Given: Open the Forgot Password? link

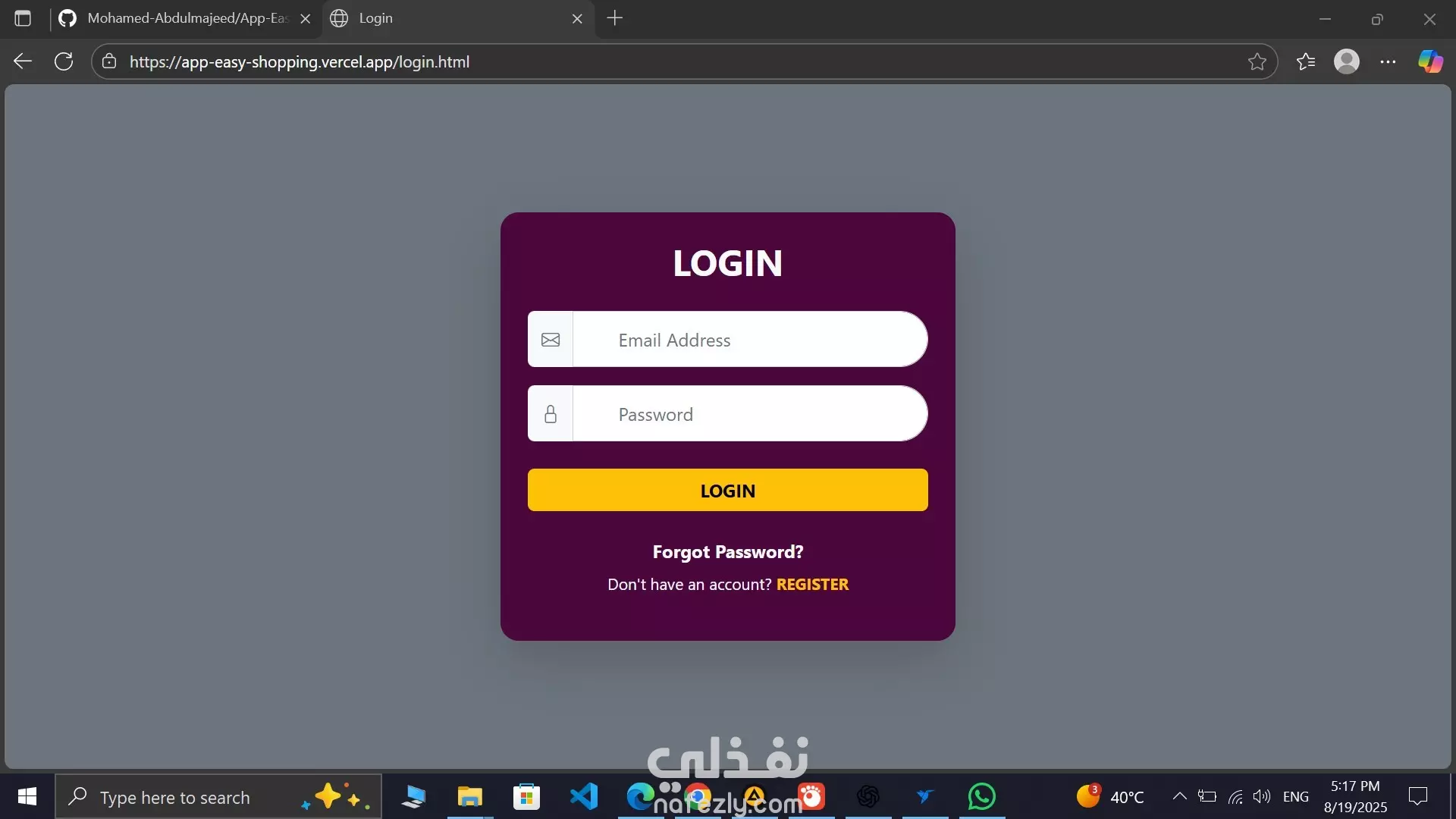Looking at the screenshot, I should click(727, 552).
